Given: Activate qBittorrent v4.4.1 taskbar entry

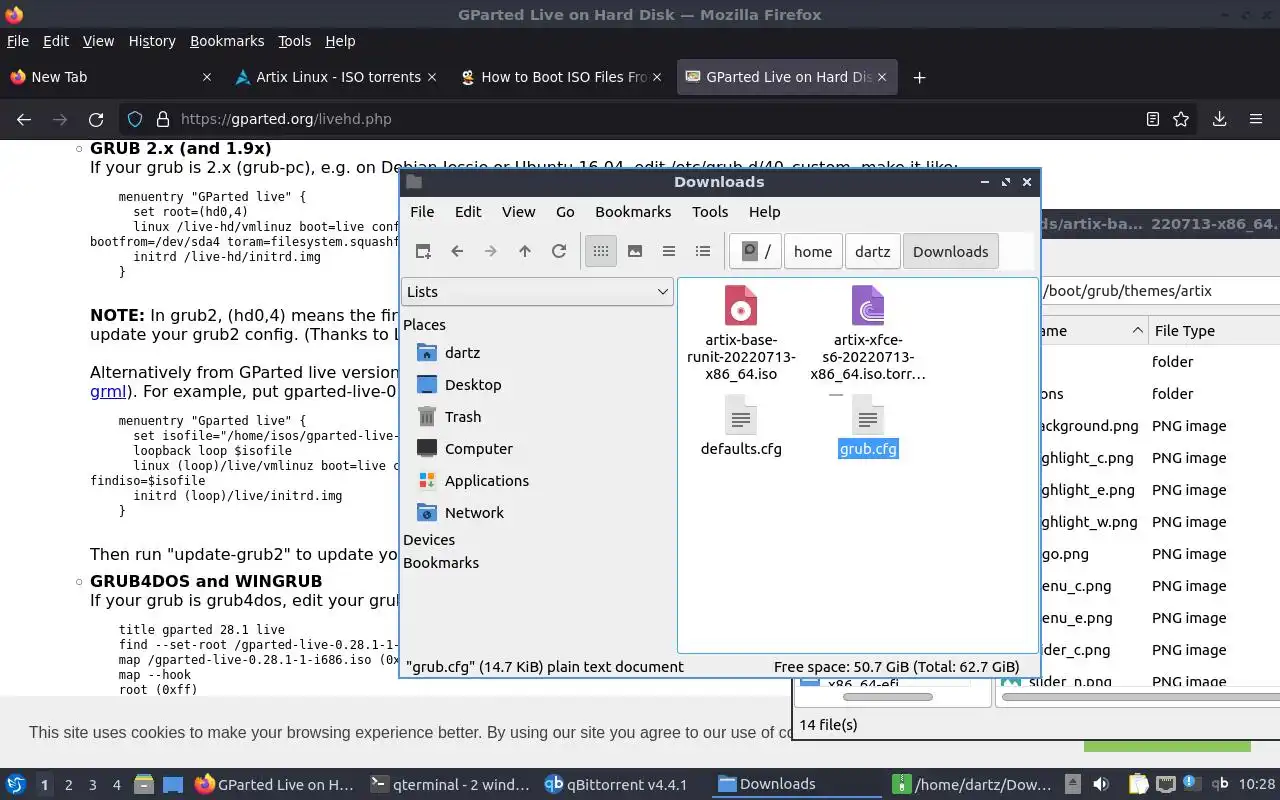Looking at the screenshot, I should (x=616, y=784).
